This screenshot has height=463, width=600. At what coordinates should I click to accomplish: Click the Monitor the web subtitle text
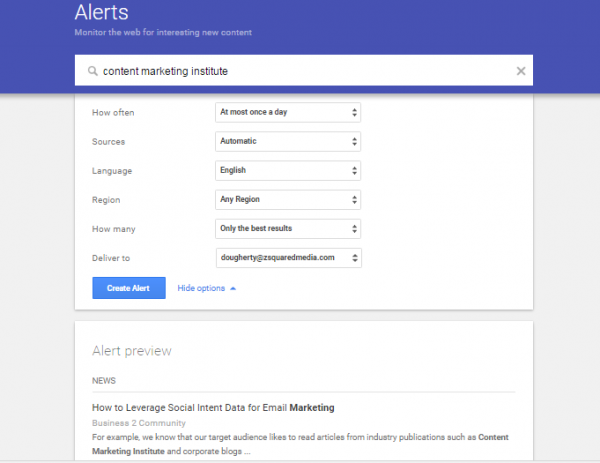(x=163, y=33)
